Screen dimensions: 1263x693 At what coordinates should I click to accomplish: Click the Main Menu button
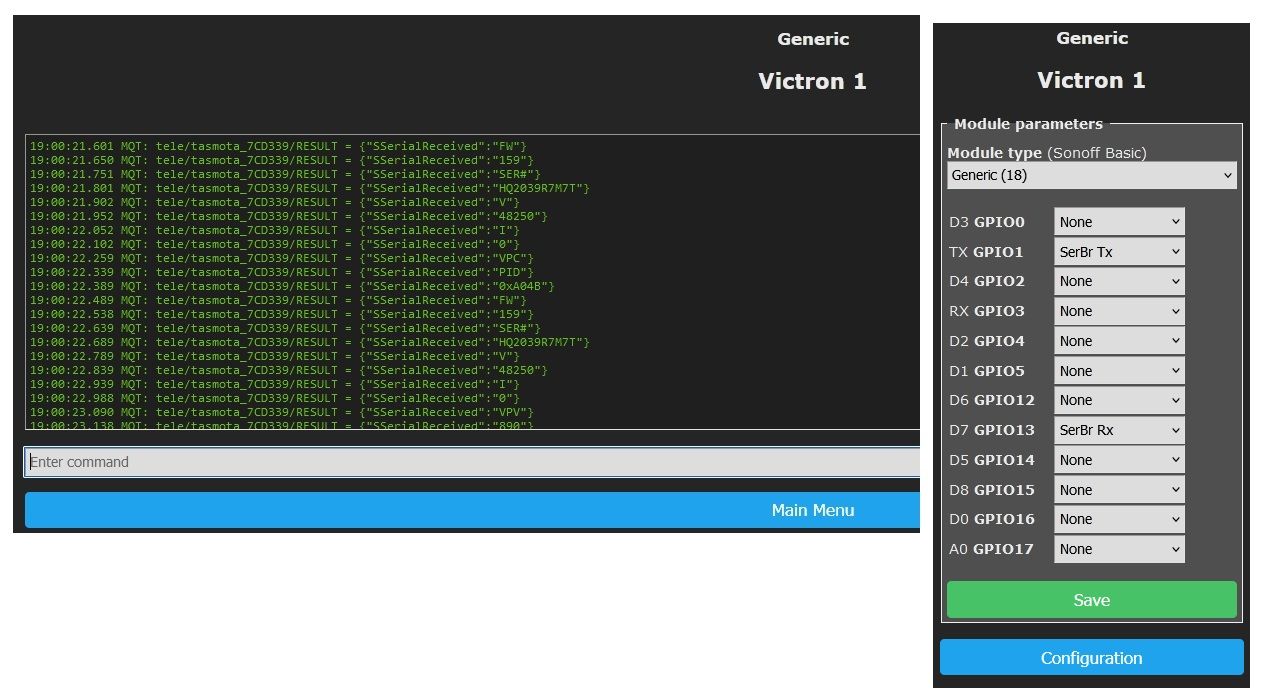pyautogui.click(x=472, y=510)
